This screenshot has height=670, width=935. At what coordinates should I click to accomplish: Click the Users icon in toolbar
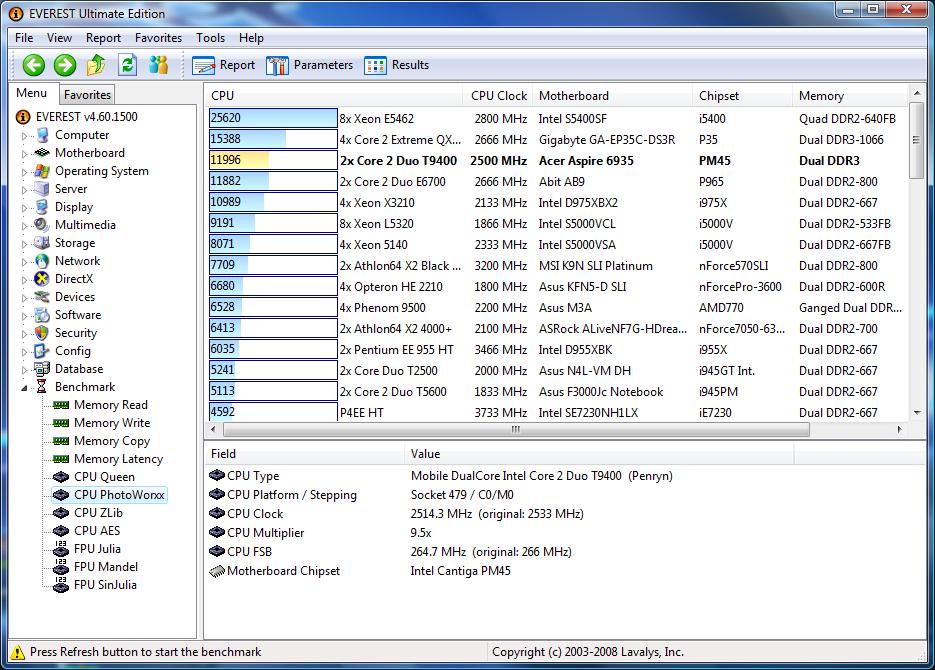click(x=159, y=65)
